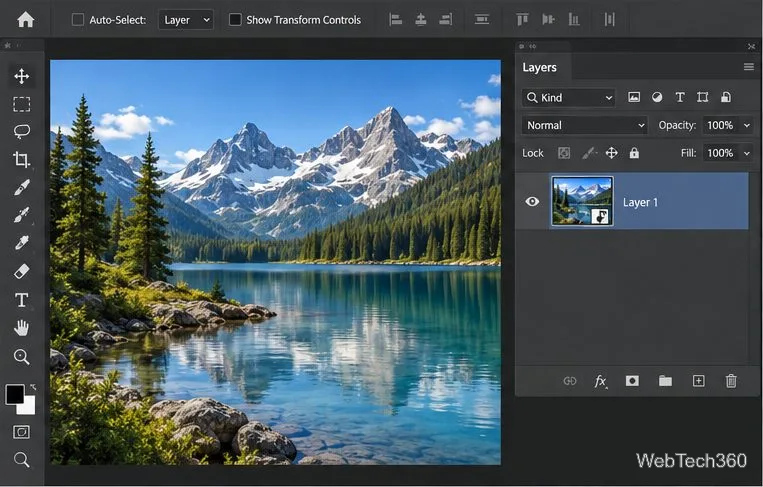This screenshot has width=763, height=487.
Task: Toggle filter for pixel layers
Action: pos(634,97)
